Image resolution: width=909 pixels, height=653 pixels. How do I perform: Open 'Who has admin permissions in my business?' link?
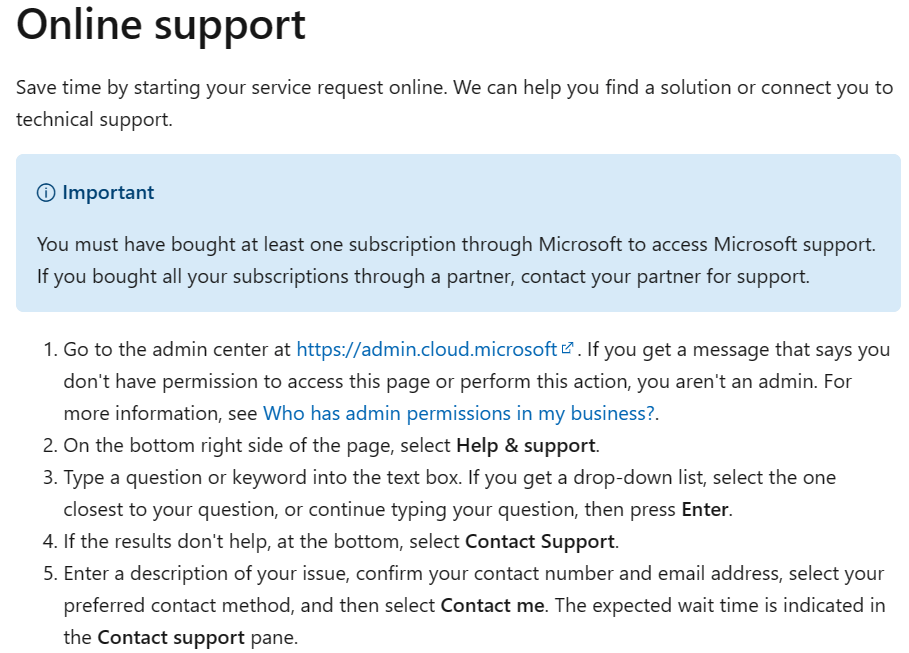coord(459,414)
